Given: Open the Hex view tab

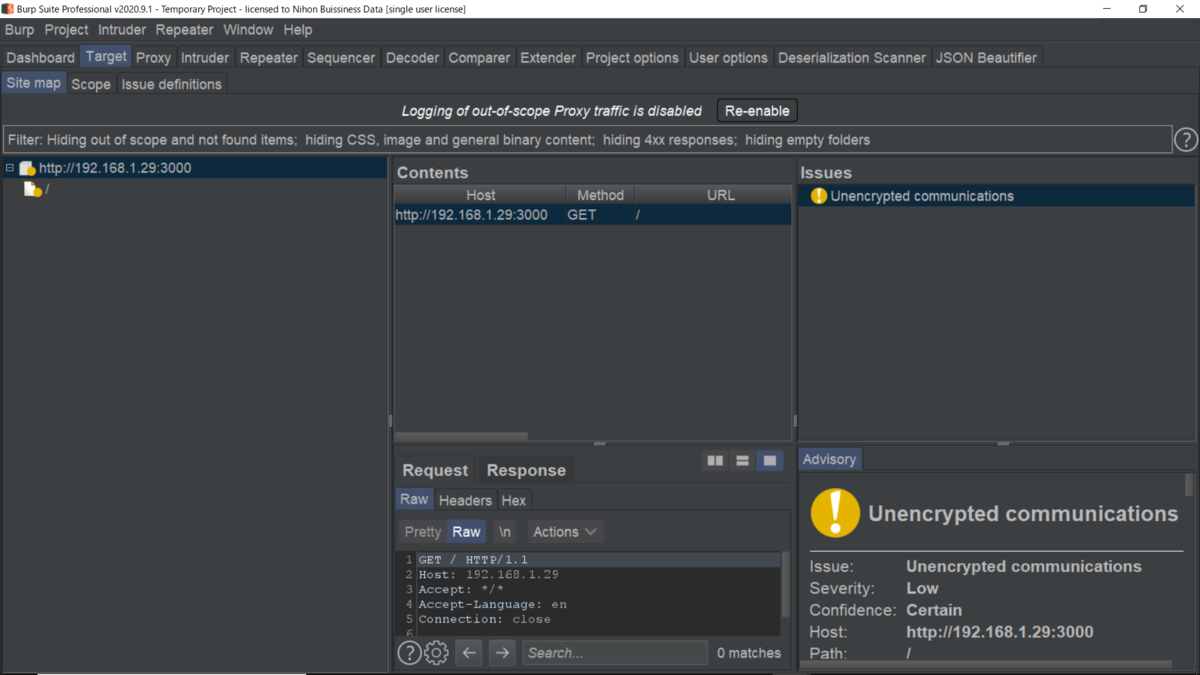Looking at the screenshot, I should (x=514, y=500).
